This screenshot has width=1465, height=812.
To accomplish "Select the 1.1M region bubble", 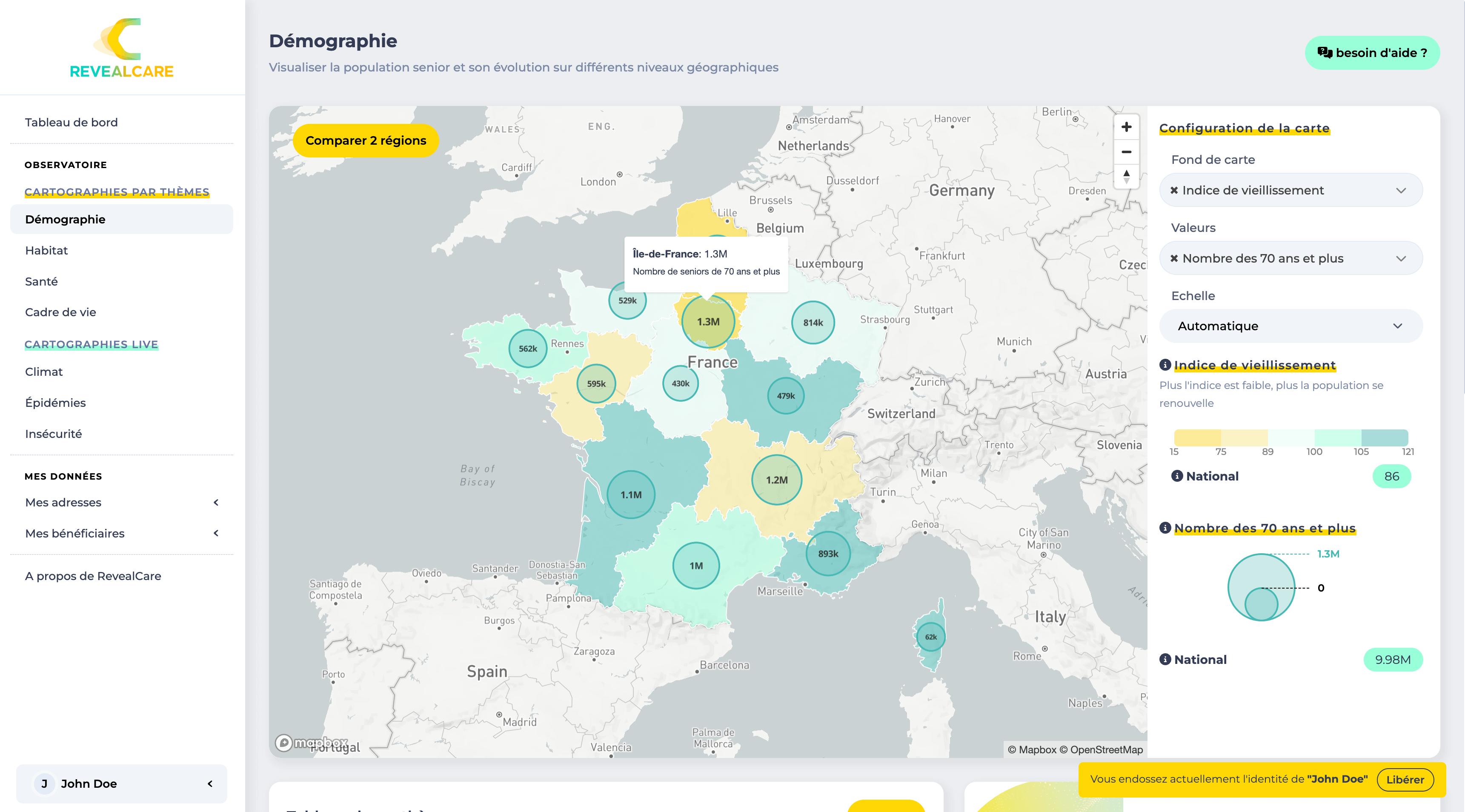I will click(631, 495).
